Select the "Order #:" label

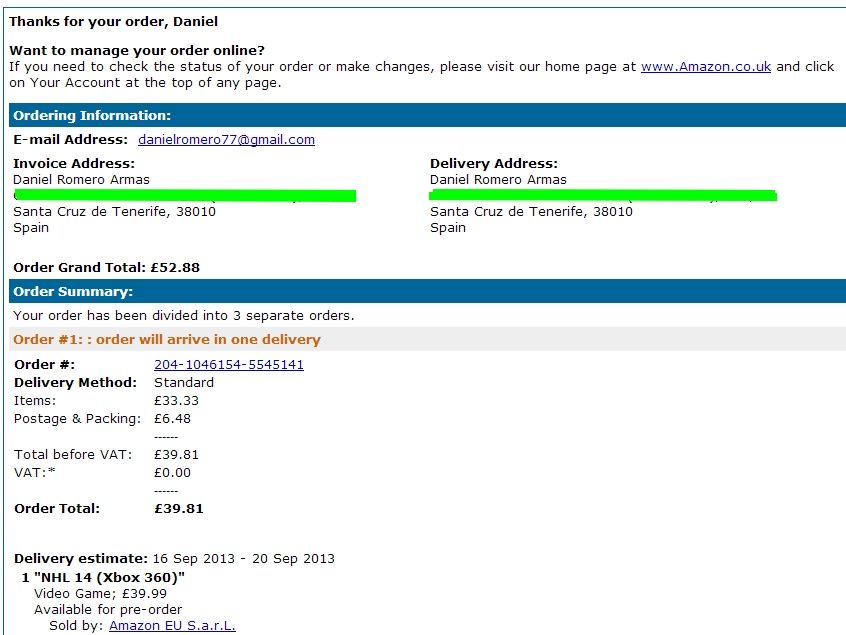click(44, 365)
